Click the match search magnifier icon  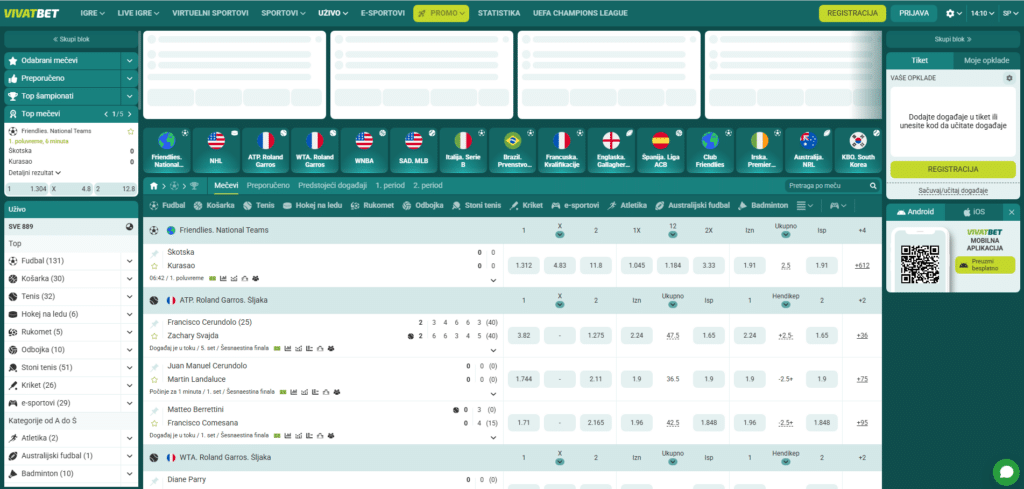pyautogui.click(x=873, y=186)
